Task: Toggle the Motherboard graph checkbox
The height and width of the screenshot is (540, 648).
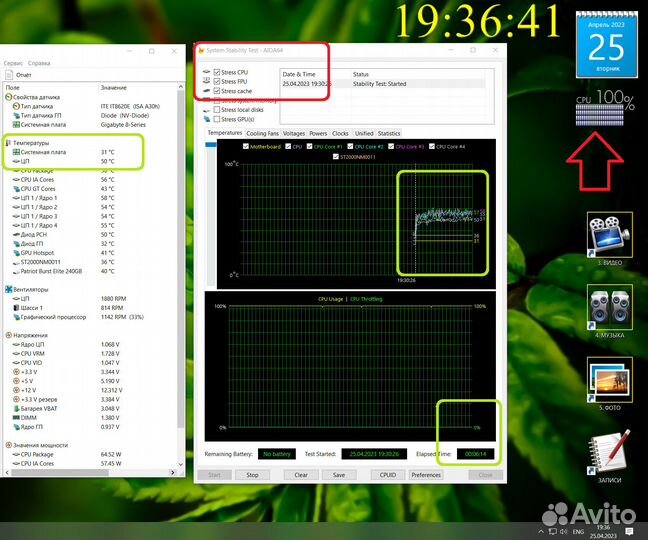Action: [x=246, y=146]
